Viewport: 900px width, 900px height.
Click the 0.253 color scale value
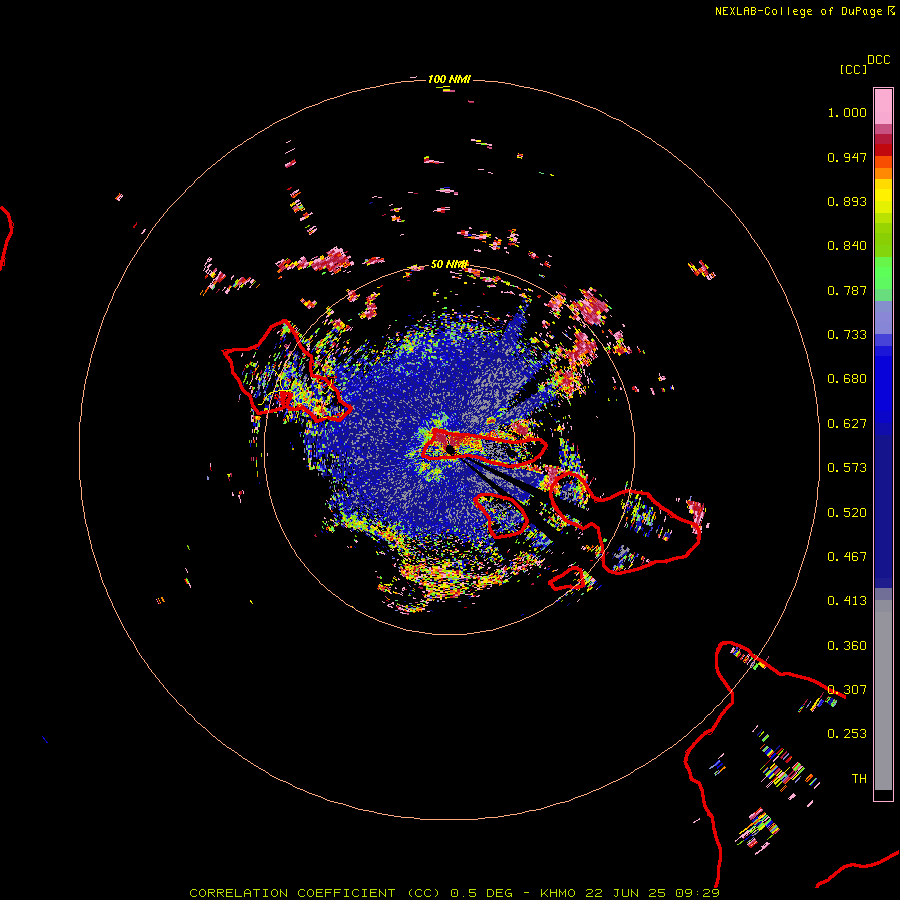click(x=847, y=734)
